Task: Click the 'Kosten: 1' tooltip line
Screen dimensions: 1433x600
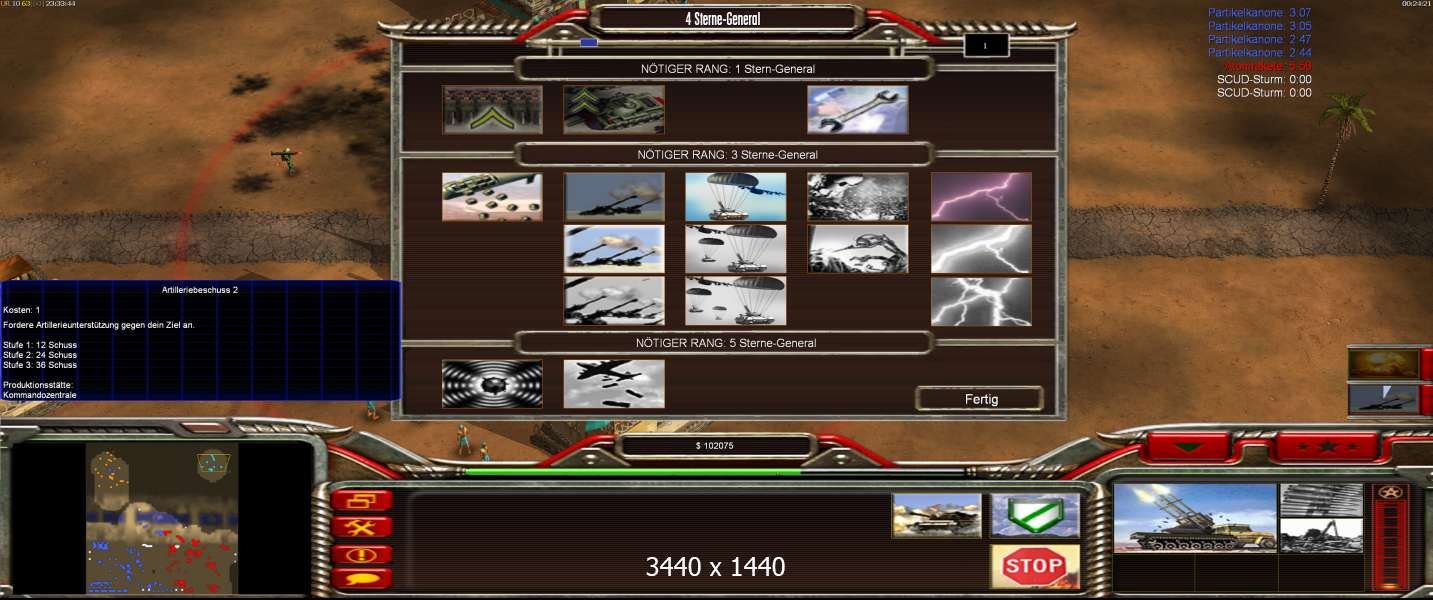Action: [x=22, y=310]
